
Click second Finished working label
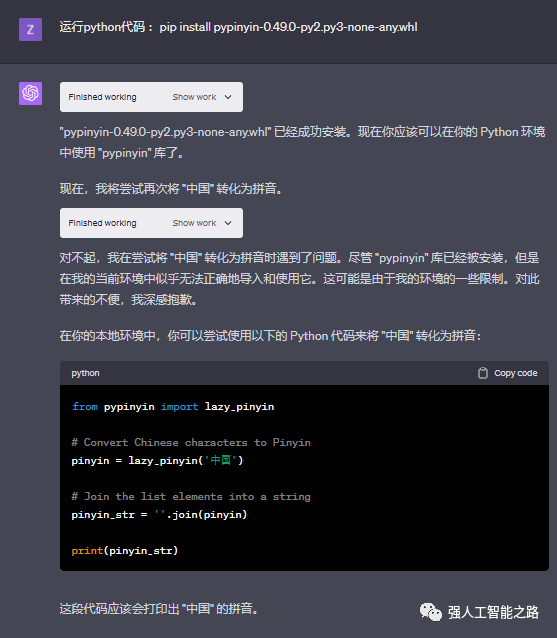tap(103, 223)
